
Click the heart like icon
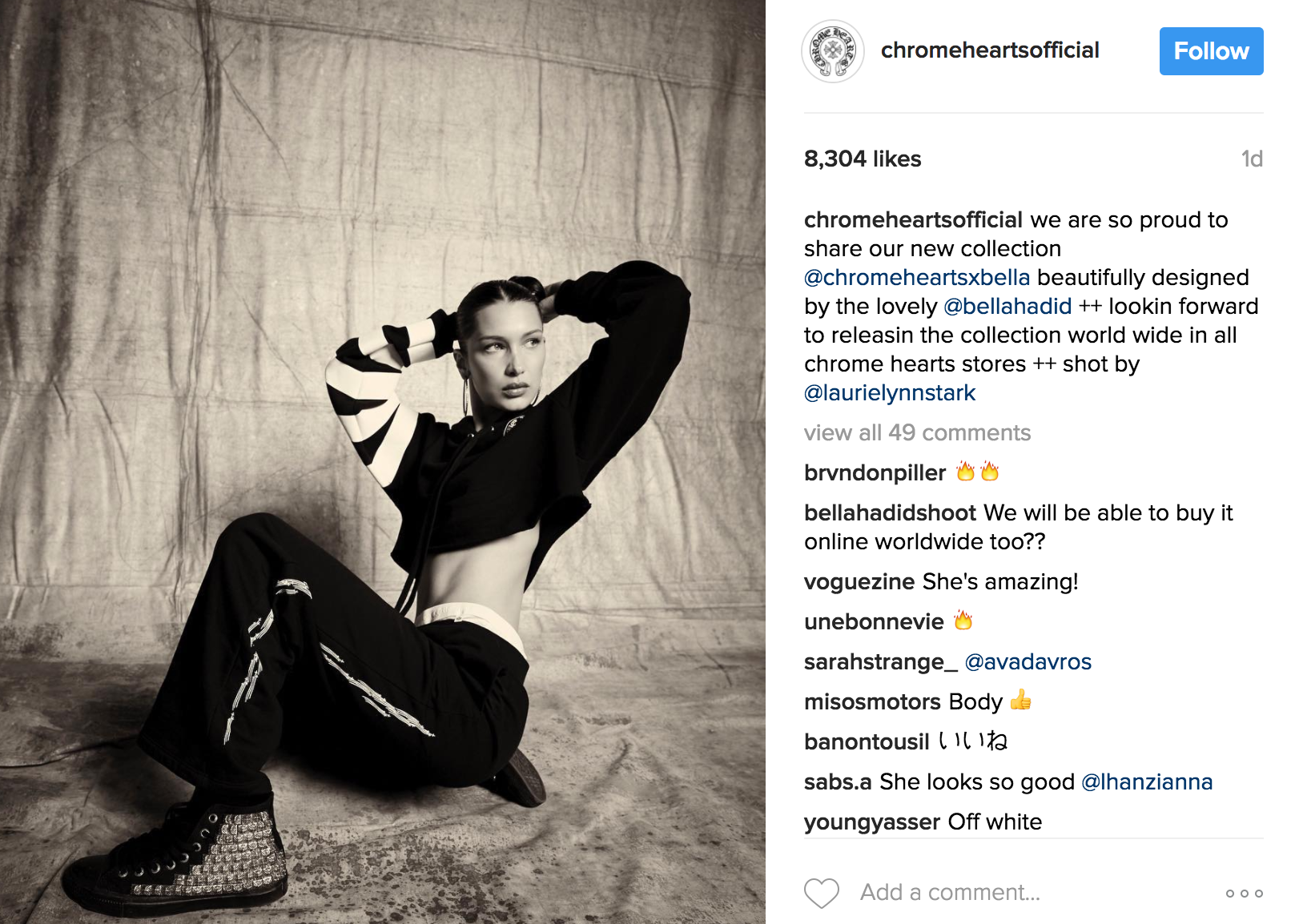pos(821,893)
